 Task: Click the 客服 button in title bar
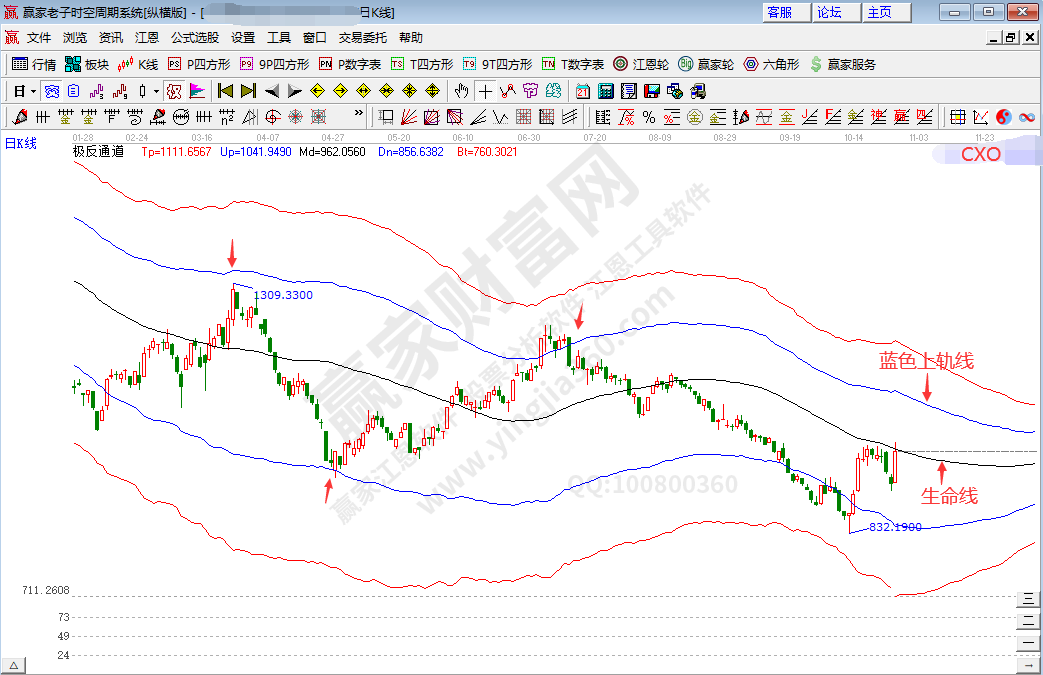click(781, 12)
